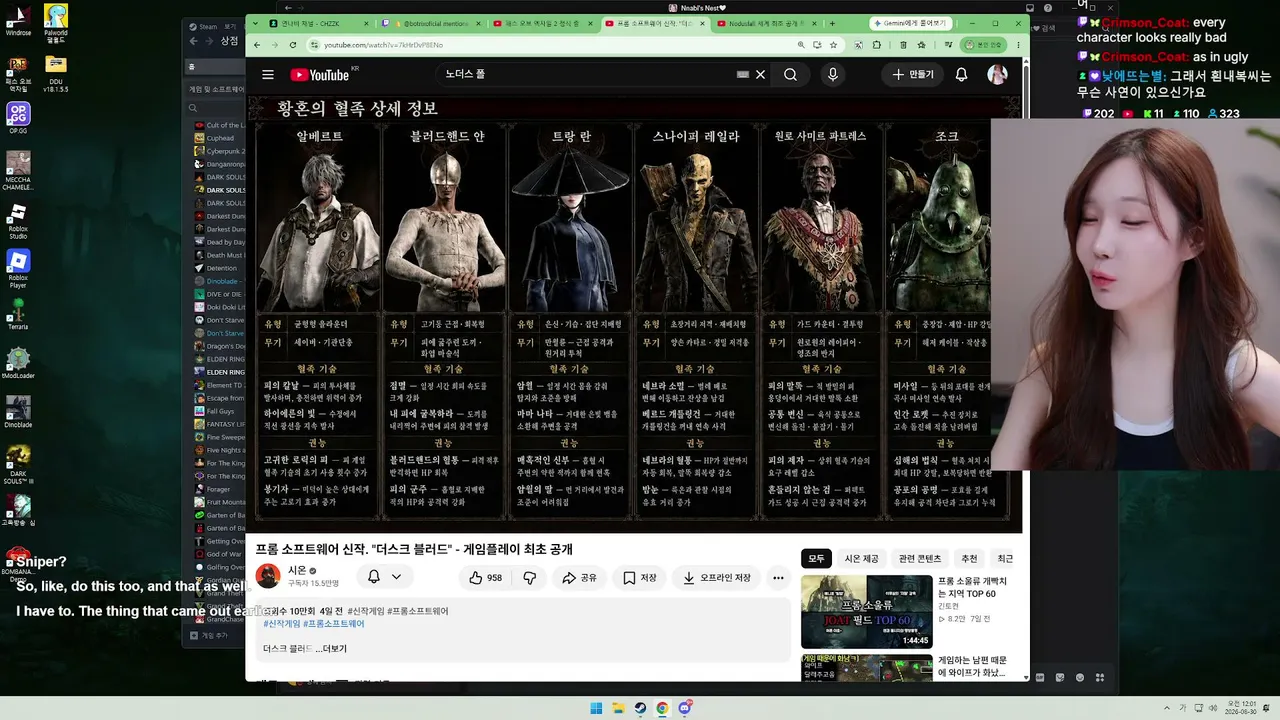
Task: Launch OP.GG desktop shortcut
Action: click(x=18, y=117)
